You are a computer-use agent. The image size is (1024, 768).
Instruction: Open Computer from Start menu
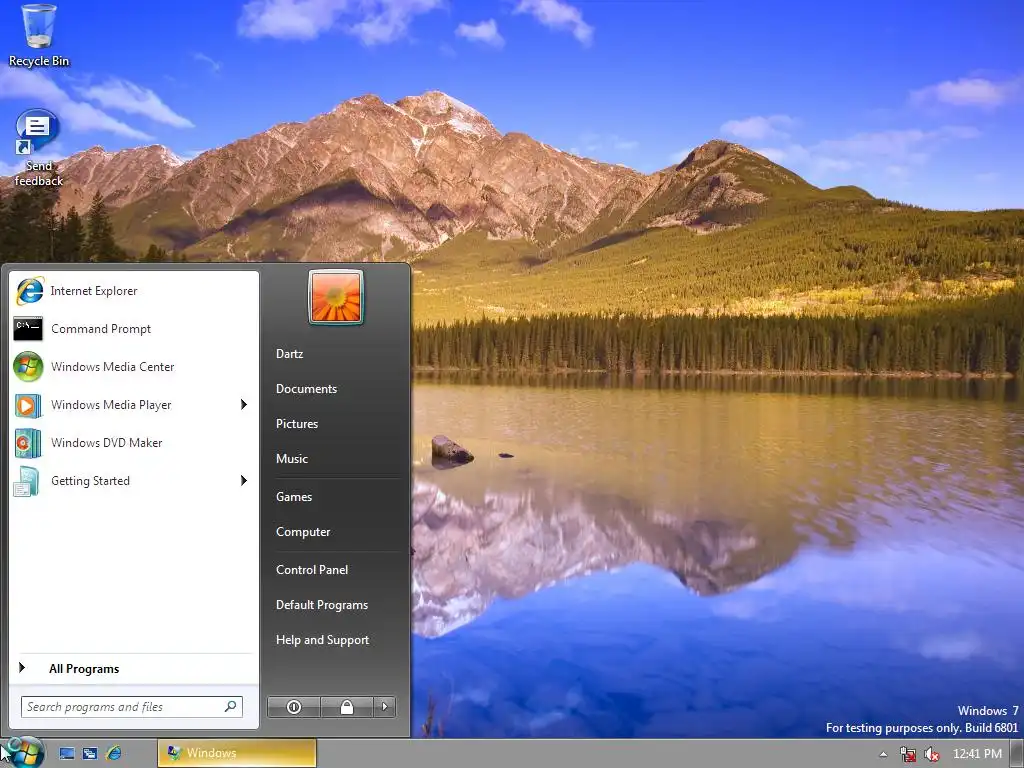(303, 532)
